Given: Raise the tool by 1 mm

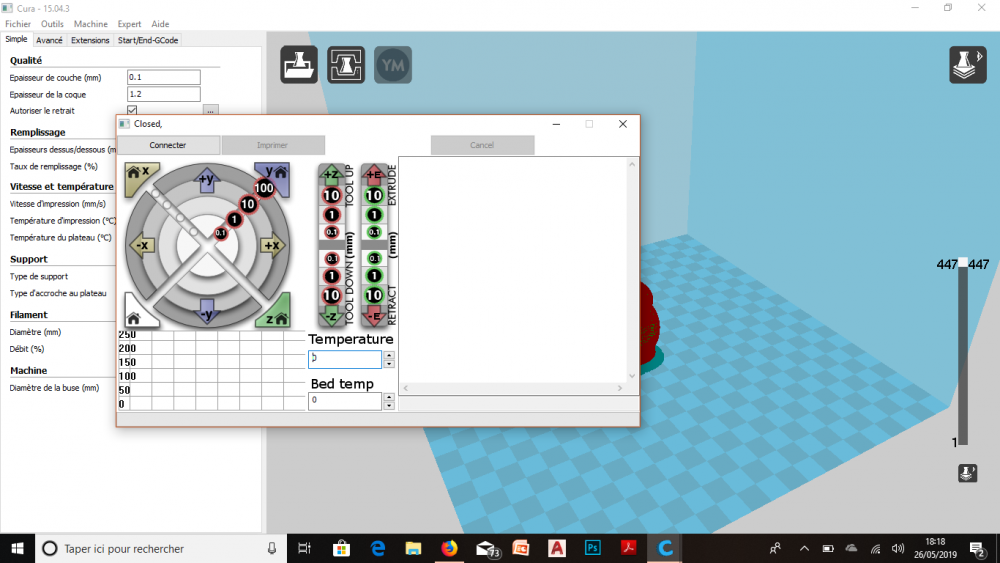Looking at the screenshot, I should pos(332,215).
